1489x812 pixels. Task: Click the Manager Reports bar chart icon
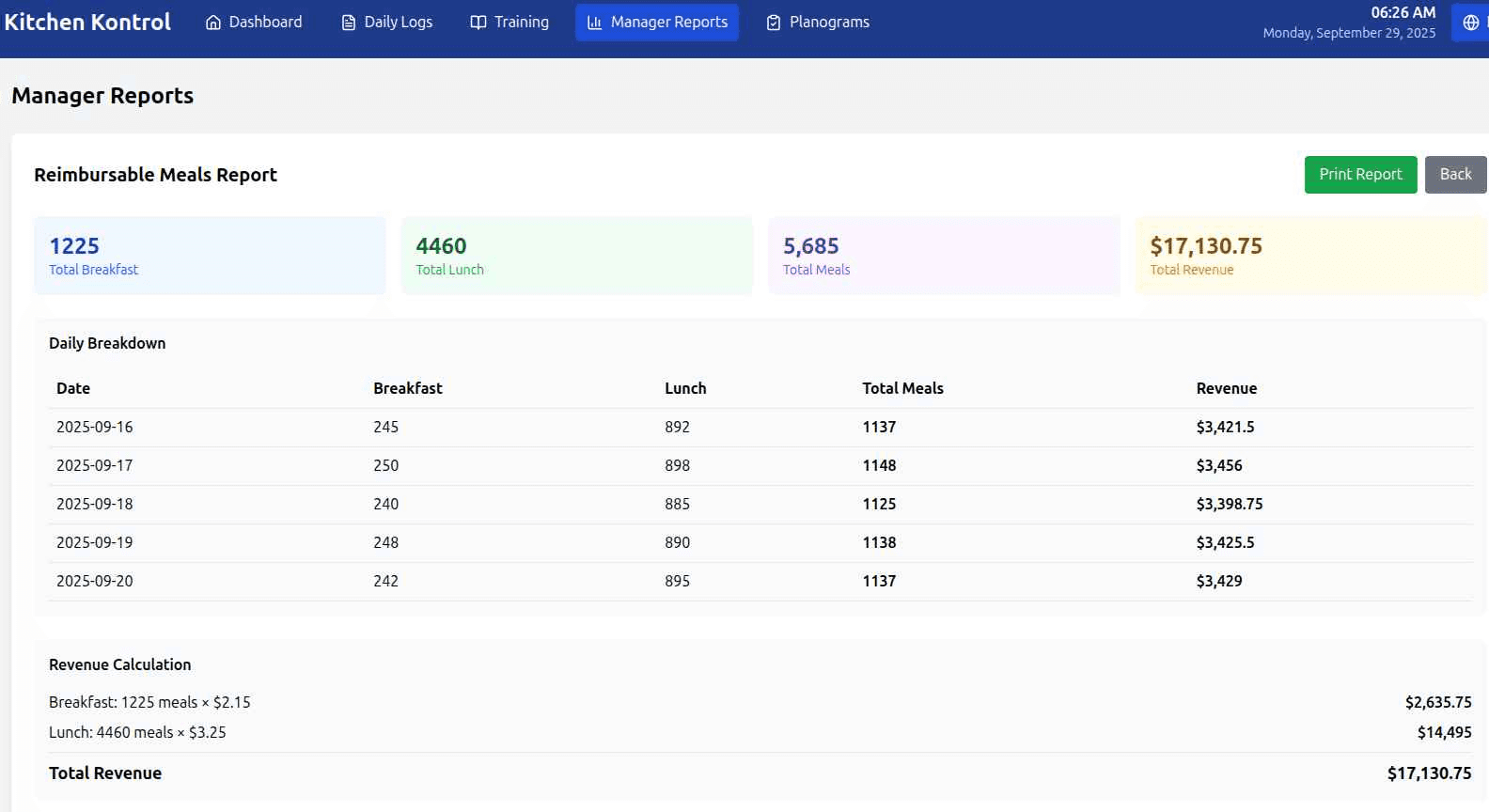pos(594,23)
